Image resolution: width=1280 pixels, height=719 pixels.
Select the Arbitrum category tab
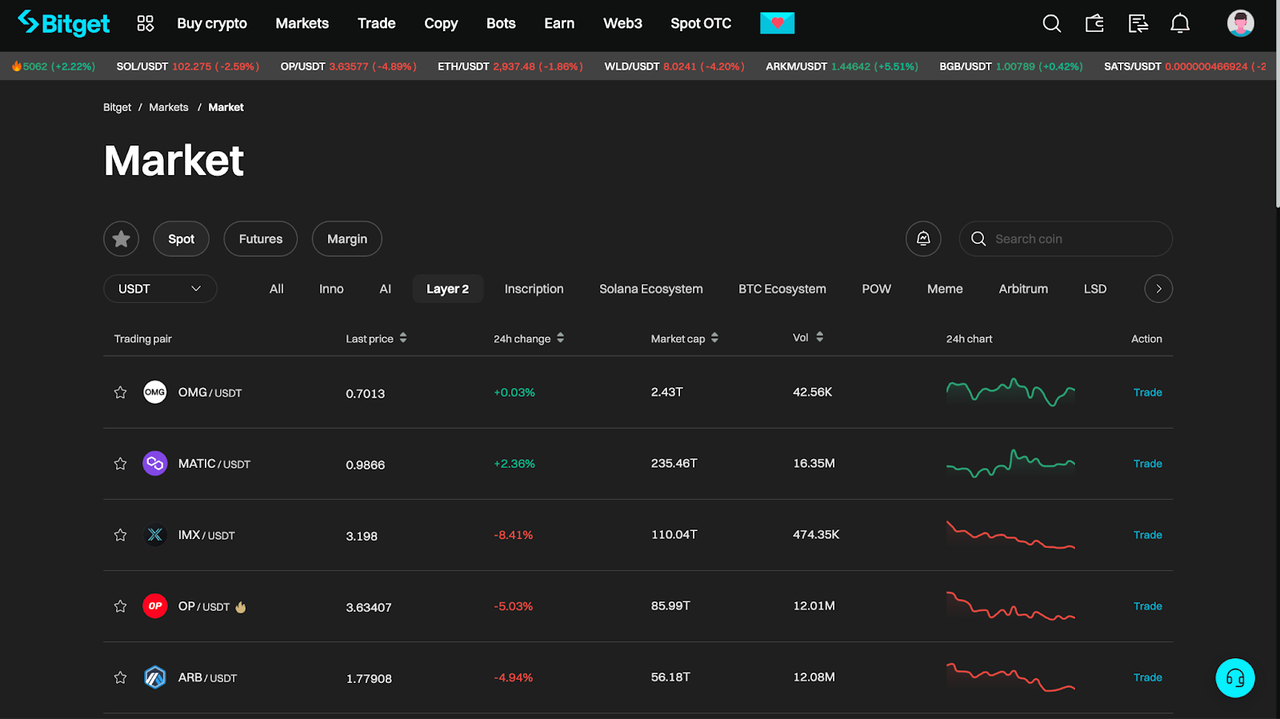(x=1023, y=289)
